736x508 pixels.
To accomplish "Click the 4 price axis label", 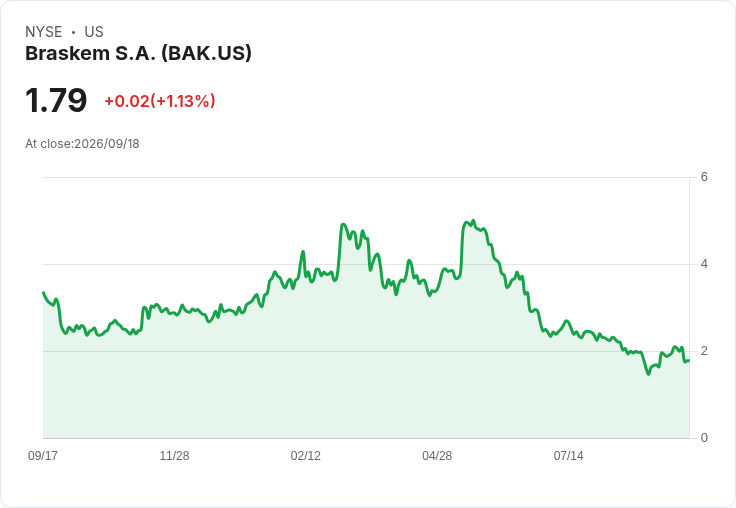I will click(x=704, y=264).
